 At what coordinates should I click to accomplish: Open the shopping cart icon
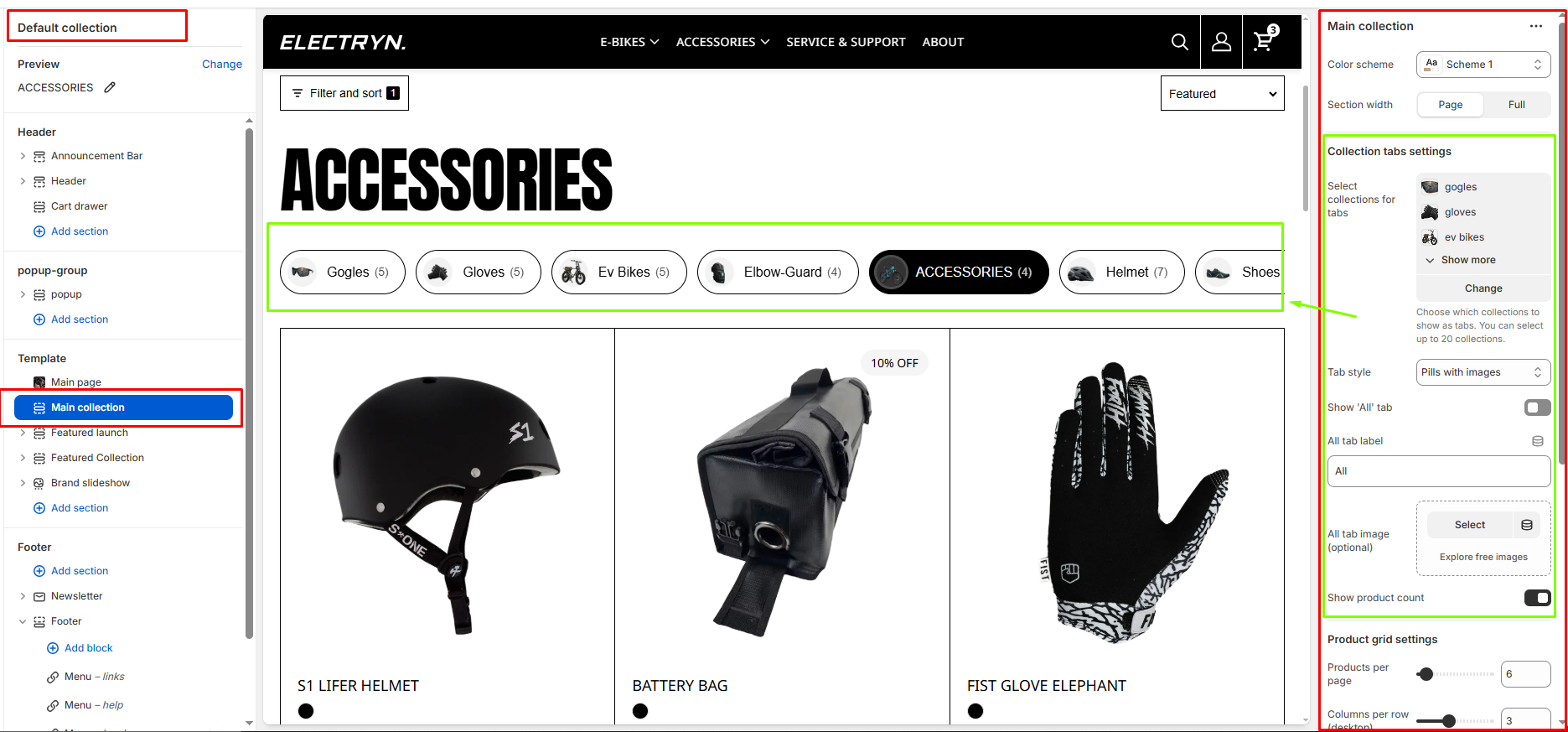pyautogui.click(x=1264, y=40)
